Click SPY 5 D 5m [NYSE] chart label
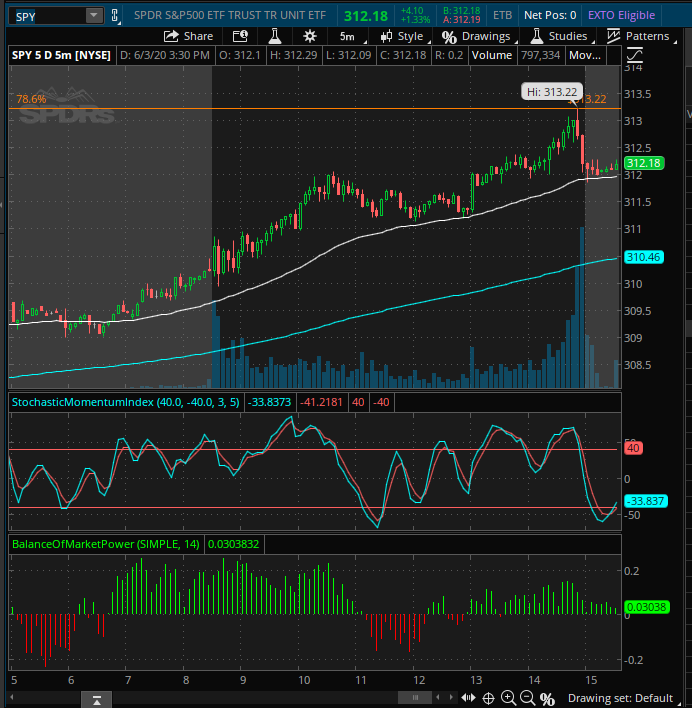 pyautogui.click(x=61, y=55)
